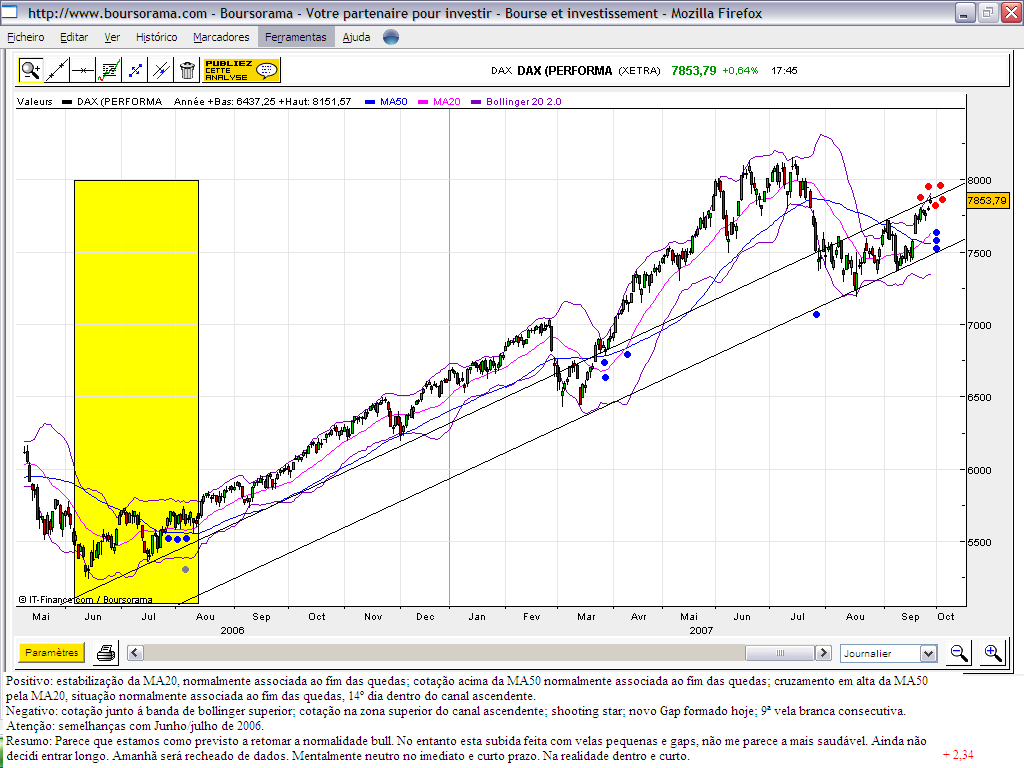Click the blue MA50 legend swatch

click(370, 102)
